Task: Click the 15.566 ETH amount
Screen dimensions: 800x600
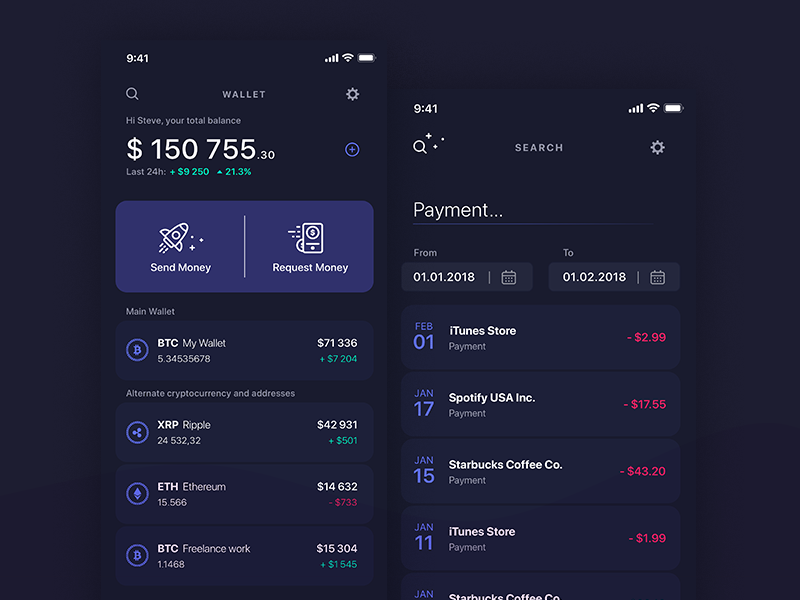Action: (172, 503)
